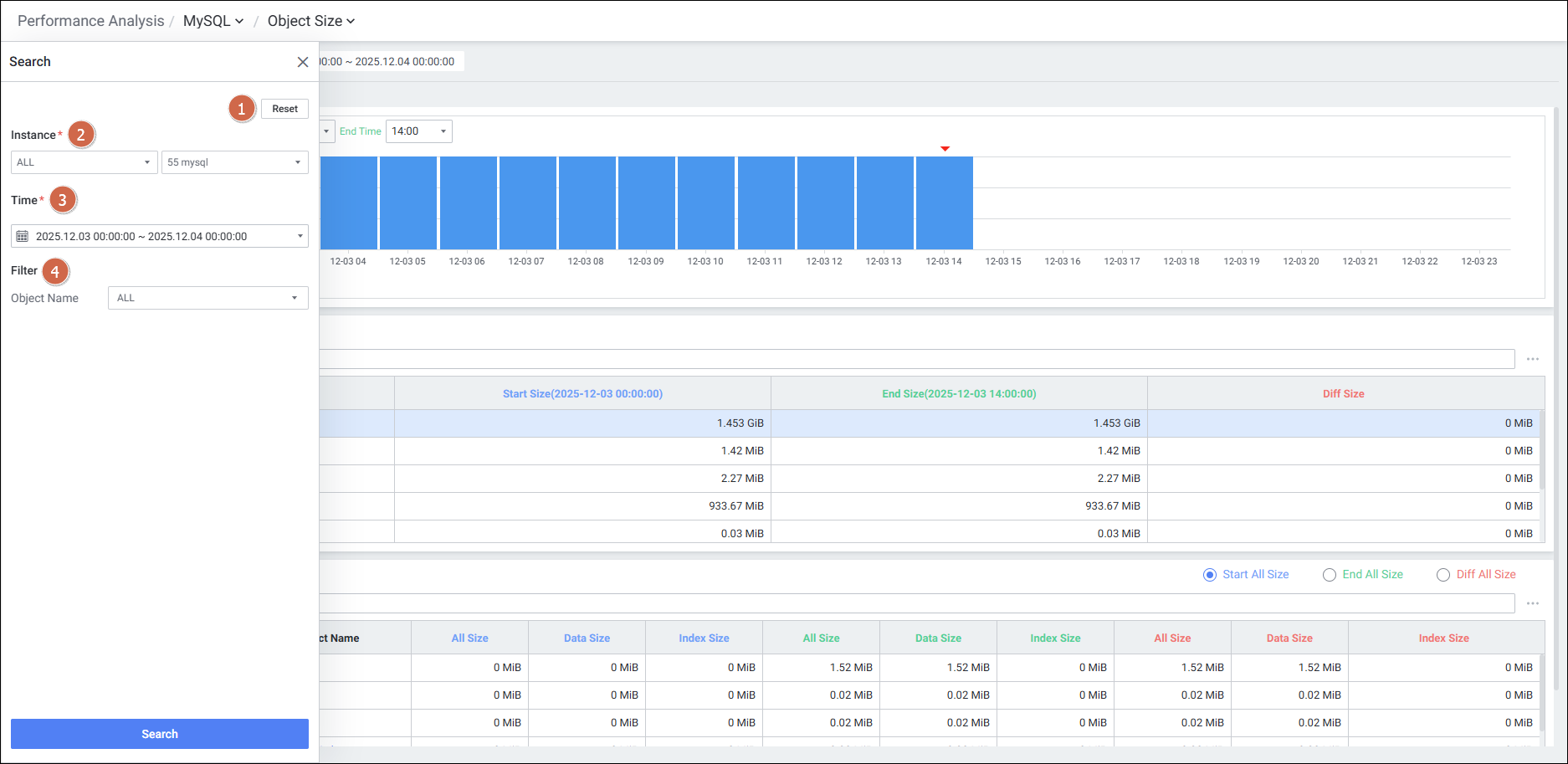Click numbered callout badge 4 beside Filter
The height and width of the screenshot is (764, 1568).
[x=55, y=271]
